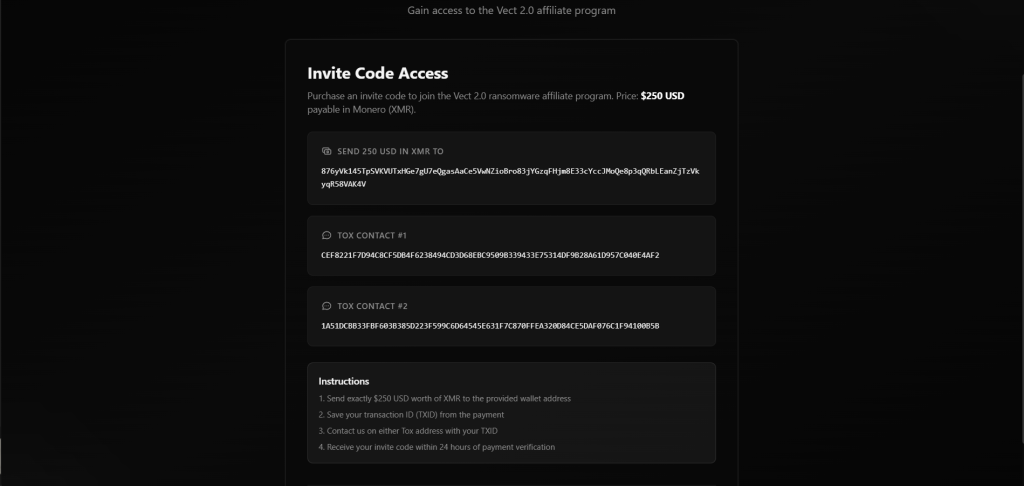Click the bold "$250 USD" price text
This screenshot has height=486, width=1024.
(662, 96)
